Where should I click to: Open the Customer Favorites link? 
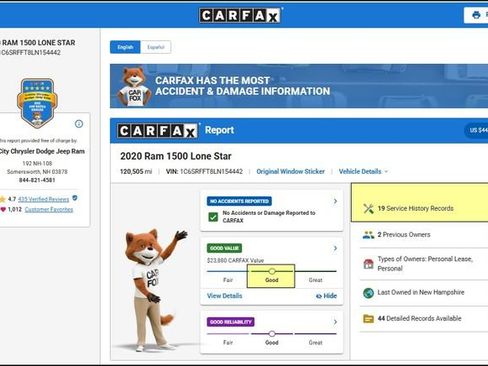49,209
